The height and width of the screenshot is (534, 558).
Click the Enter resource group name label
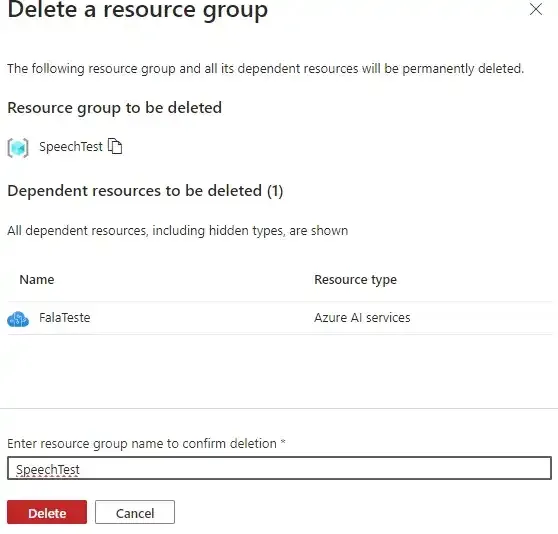pos(146,444)
